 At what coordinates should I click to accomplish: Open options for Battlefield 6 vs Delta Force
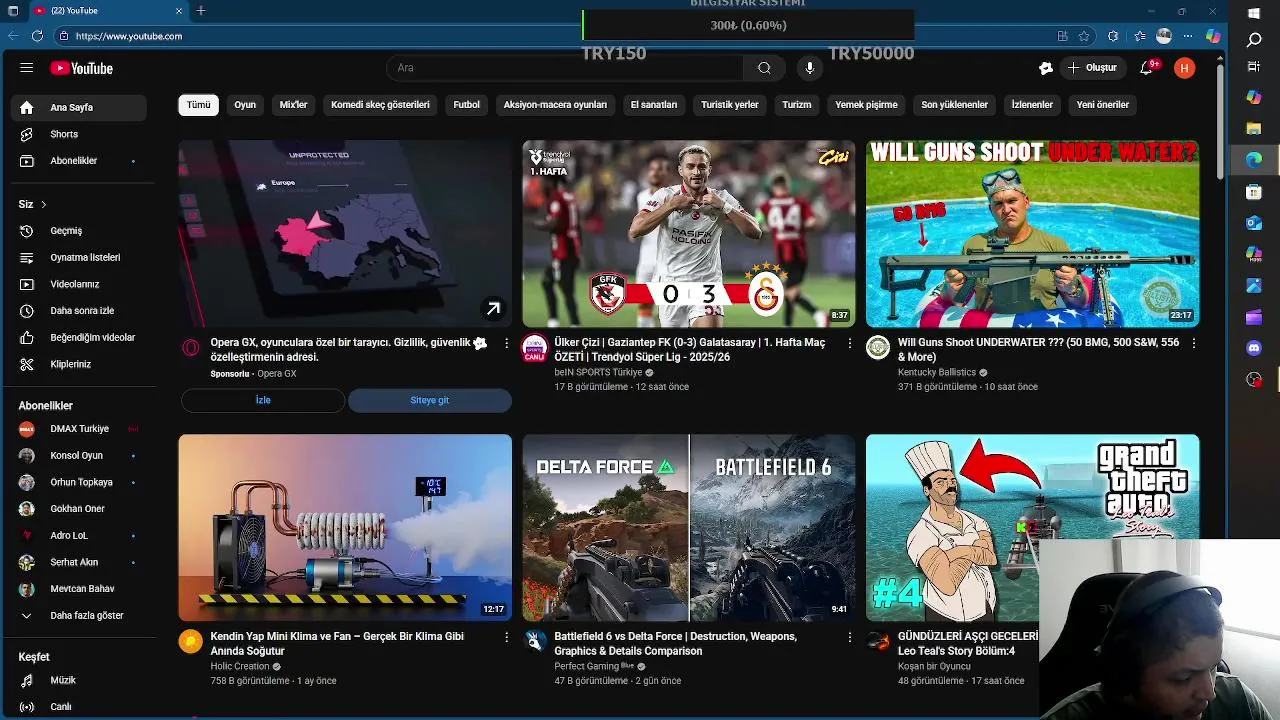pyautogui.click(x=850, y=637)
